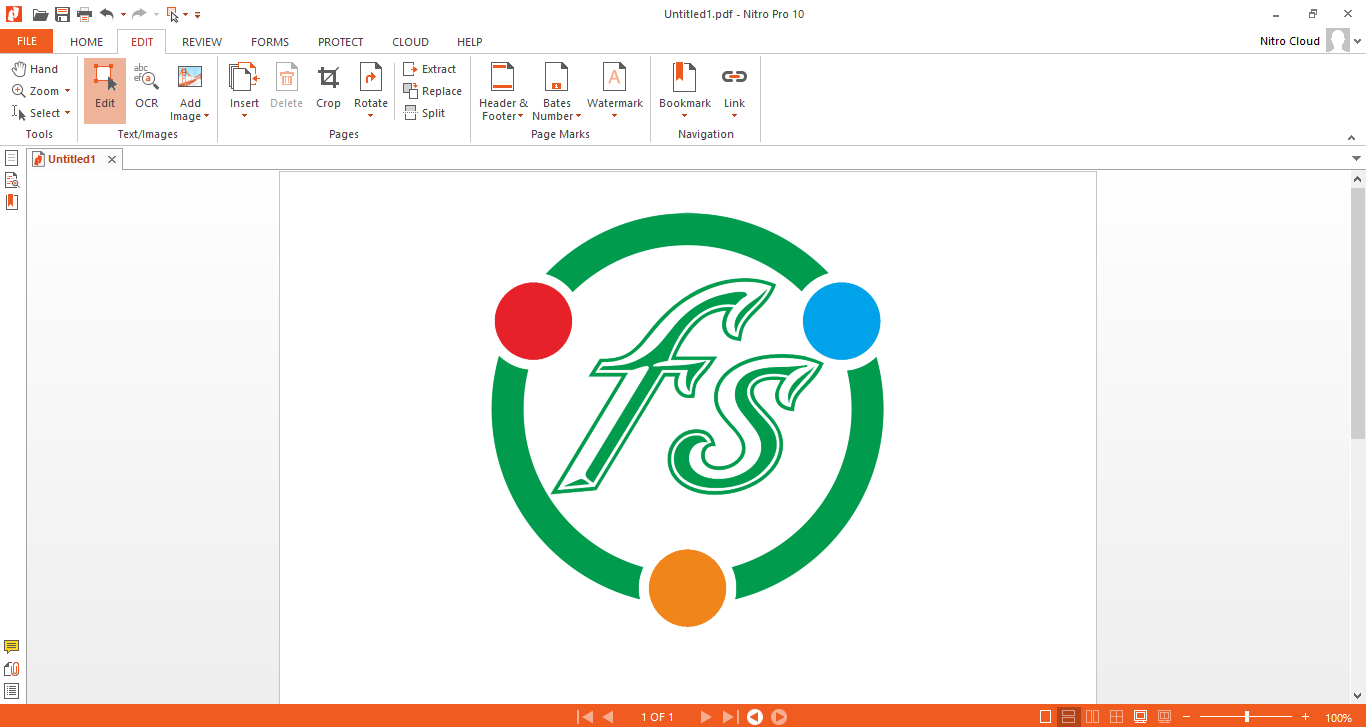This screenshot has width=1366, height=727.
Task: Zoom out with the minus button
Action: click(x=1187, y=717)
